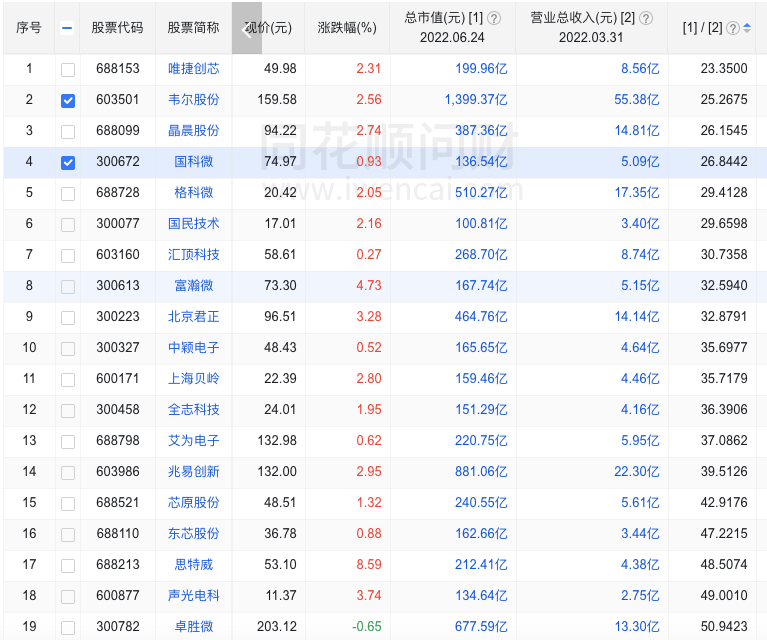The height and width of the screenshot is (640, 767).
Task: Toggle select-all checkbox in header
Action: click(x=68, y=28)
